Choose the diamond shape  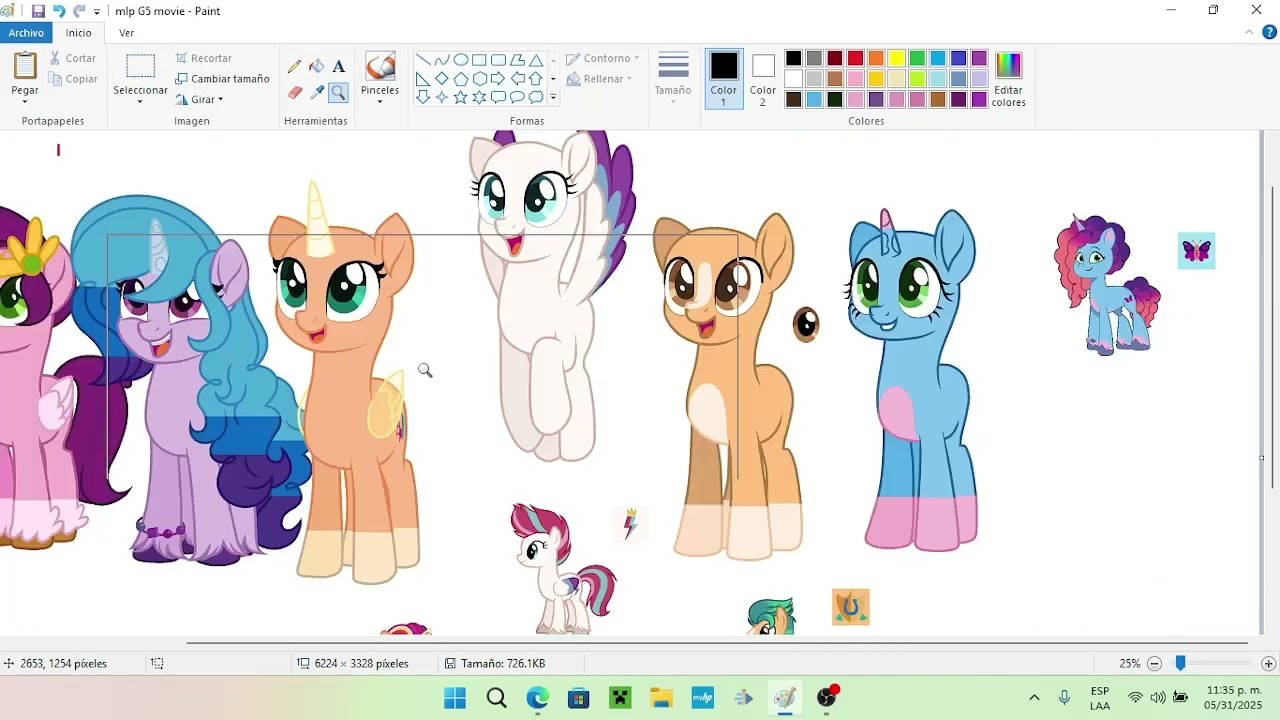442,79
